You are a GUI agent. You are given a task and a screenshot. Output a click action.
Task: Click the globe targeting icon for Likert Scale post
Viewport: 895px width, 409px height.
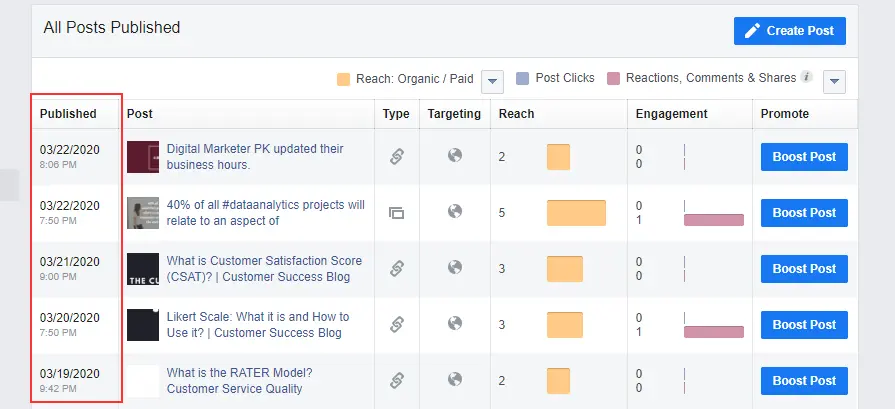[455, 323]
